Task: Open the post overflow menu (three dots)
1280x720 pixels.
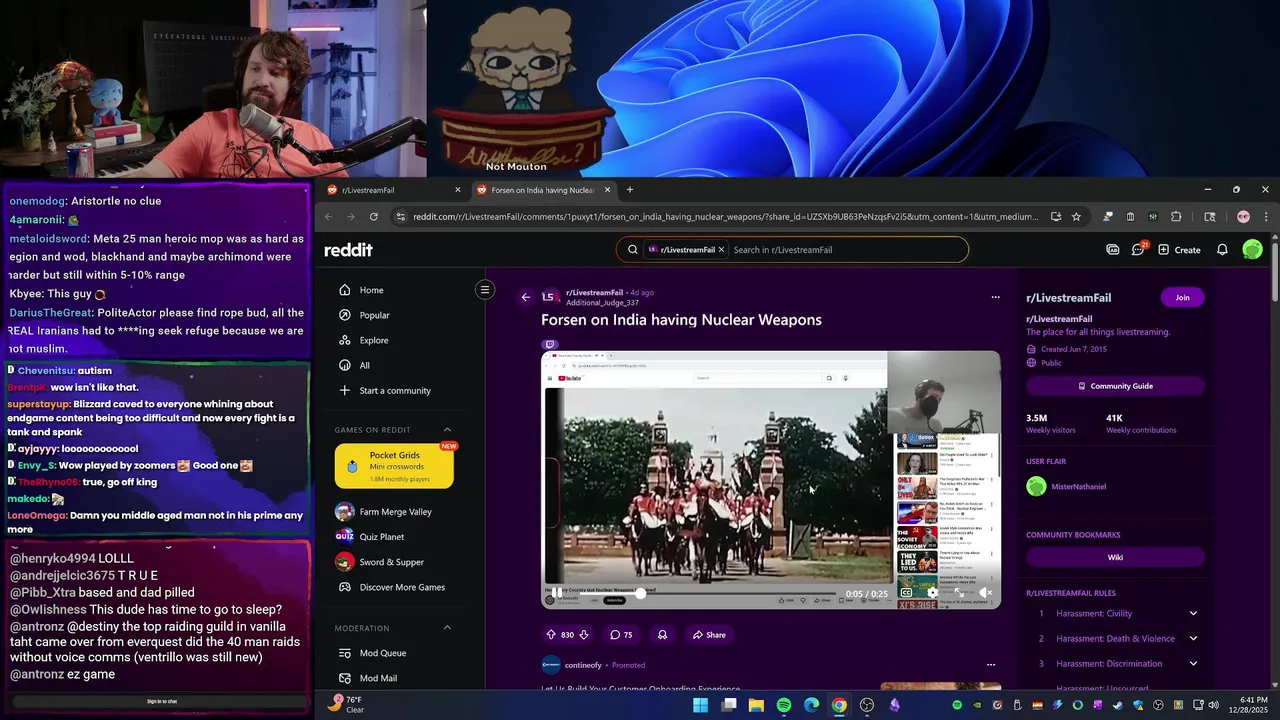Action: [995, 297]
